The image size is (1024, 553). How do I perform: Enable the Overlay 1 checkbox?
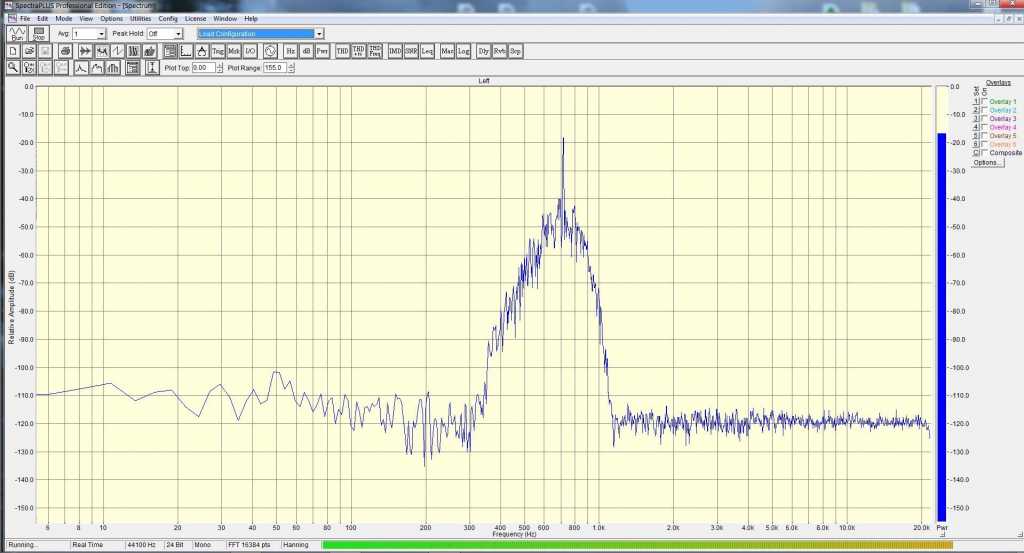click(x=985, y=101)
